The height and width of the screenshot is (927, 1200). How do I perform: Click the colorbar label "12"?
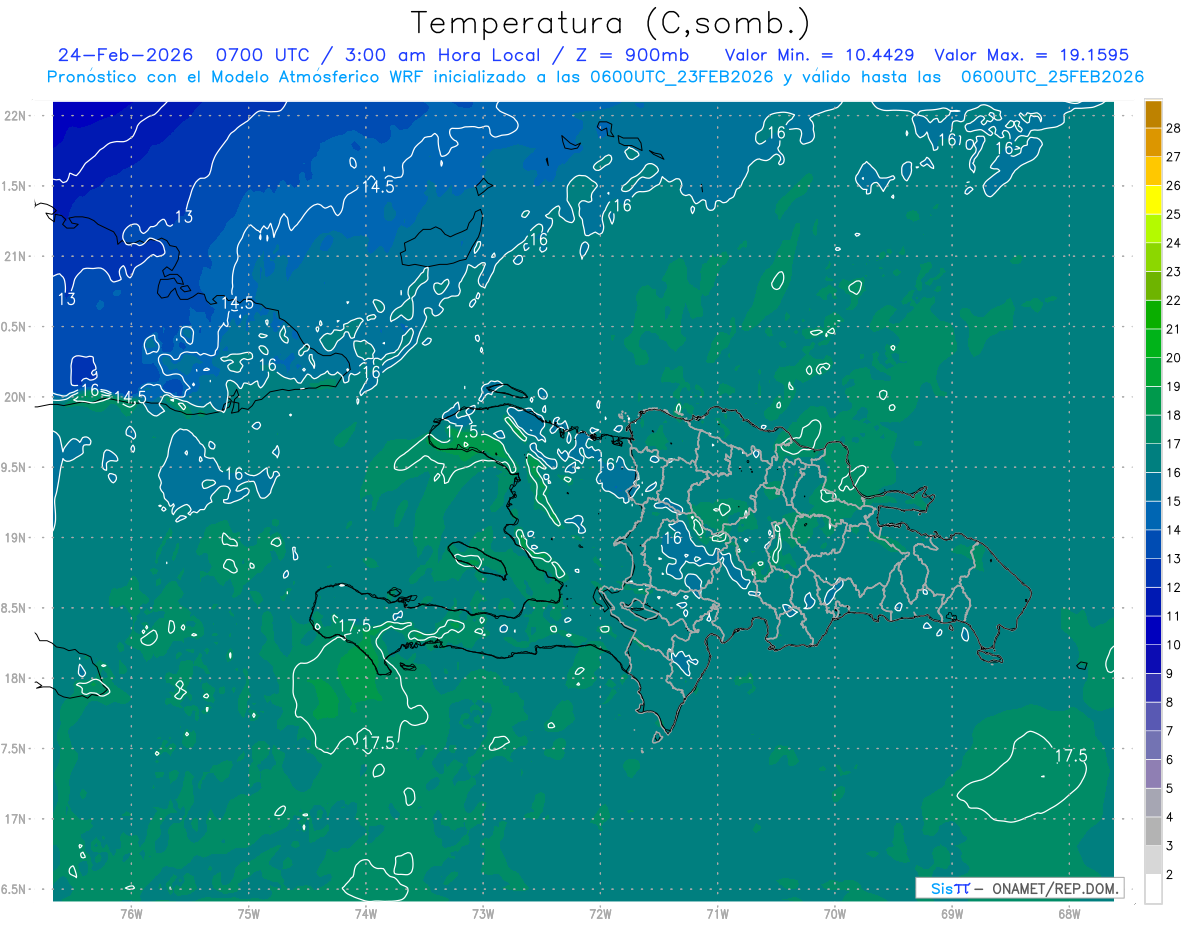coord(1173,588)
